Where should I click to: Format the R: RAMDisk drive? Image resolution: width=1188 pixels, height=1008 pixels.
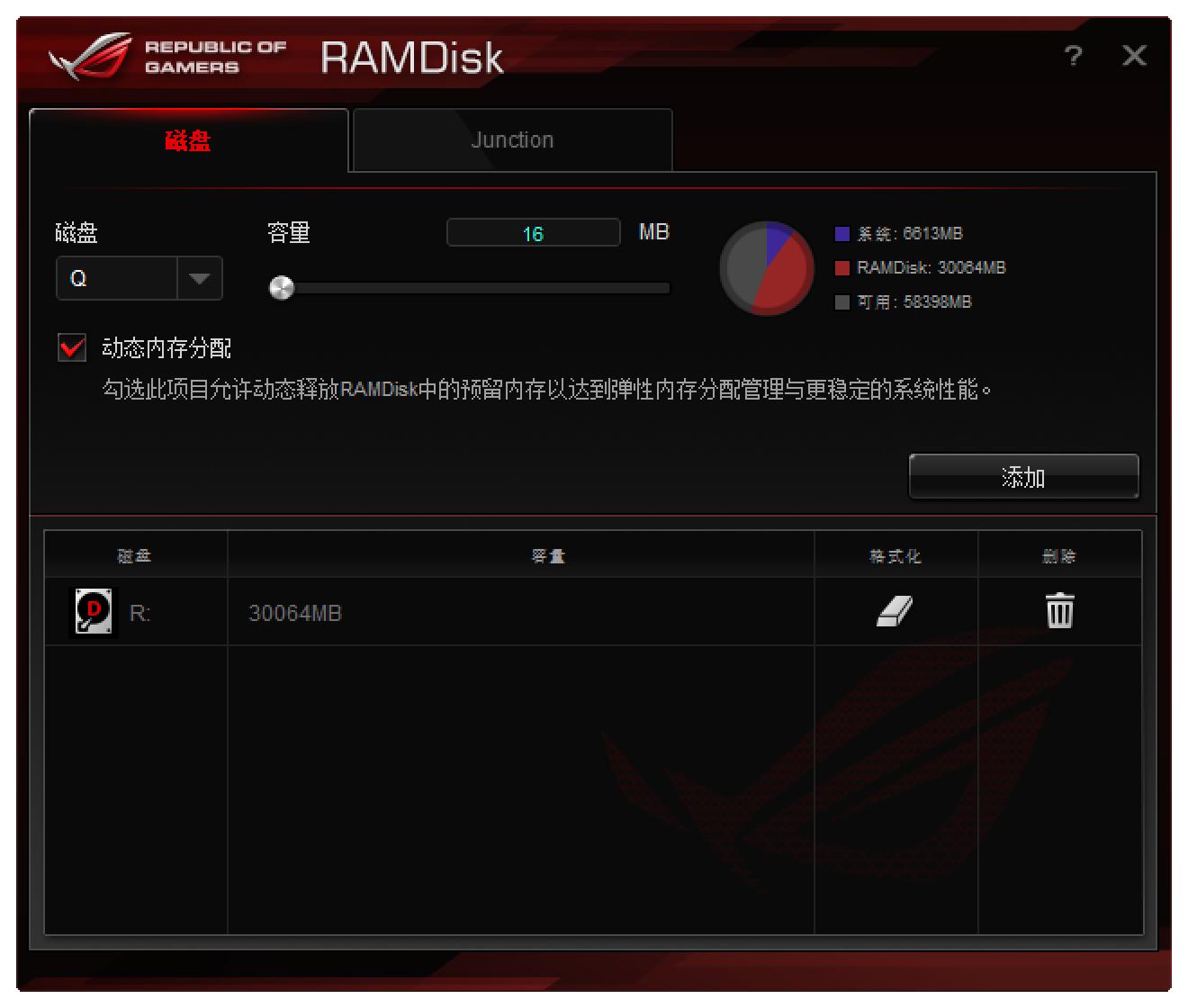[x=895, y=610]
